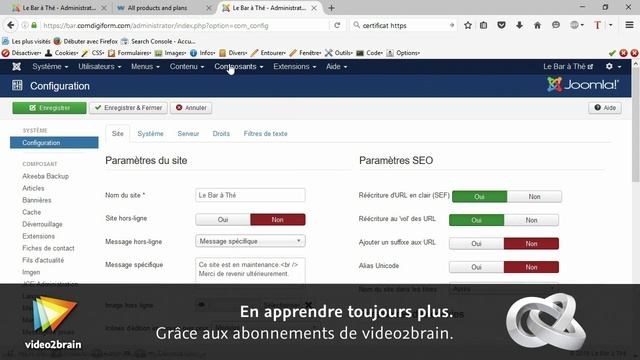Open the bookmarks list clipboard icon
640x360 pixels.
[x=484, y=25]
